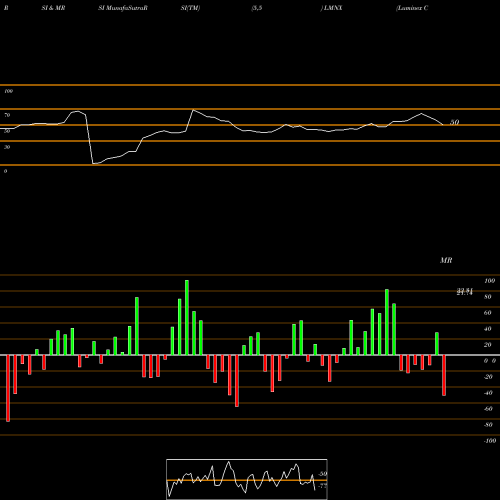This screenshot has width=500, height=500.
Task: Click the 'MR' panel title
Action: coord(446,260)
